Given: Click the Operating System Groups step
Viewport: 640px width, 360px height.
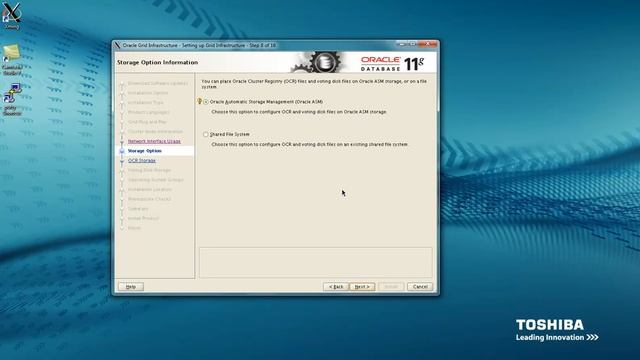Looking at the screenshot, I should pos(156,180).
